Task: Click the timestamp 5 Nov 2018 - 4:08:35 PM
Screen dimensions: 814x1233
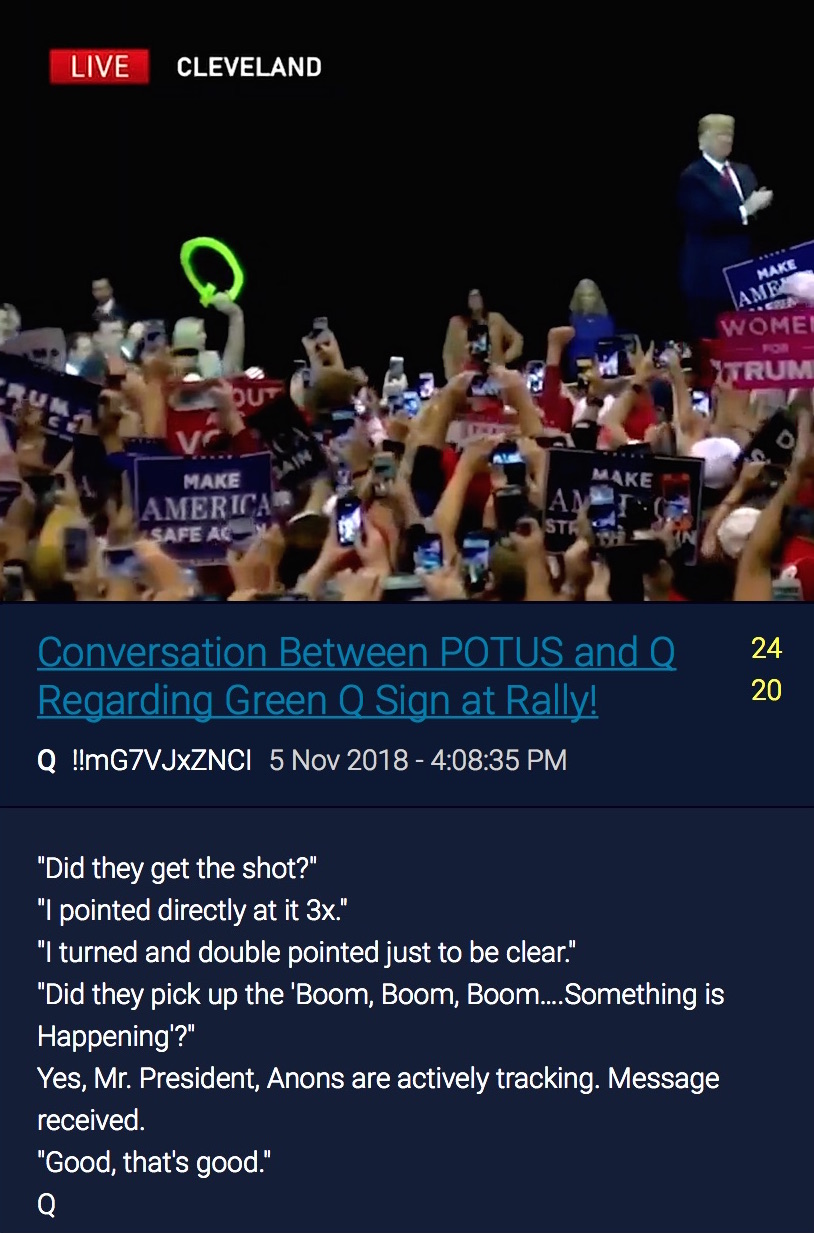Action: tap(418, 761)
